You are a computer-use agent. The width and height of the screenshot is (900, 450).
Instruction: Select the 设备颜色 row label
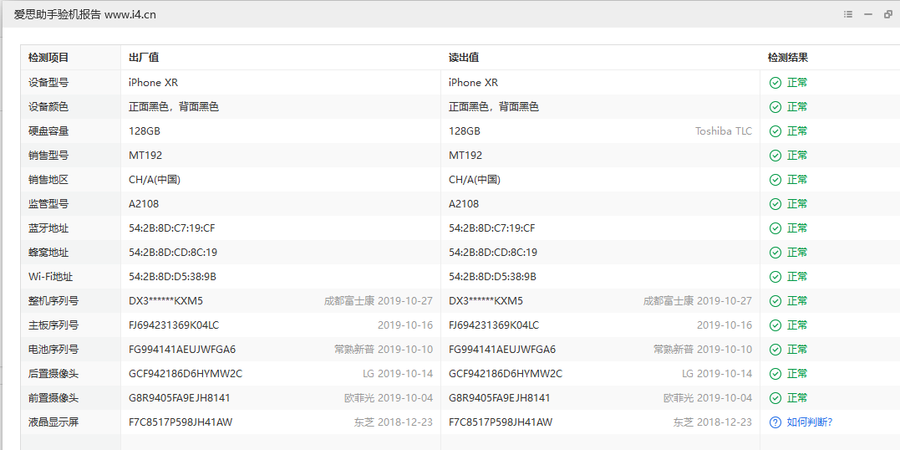[49, 107]
